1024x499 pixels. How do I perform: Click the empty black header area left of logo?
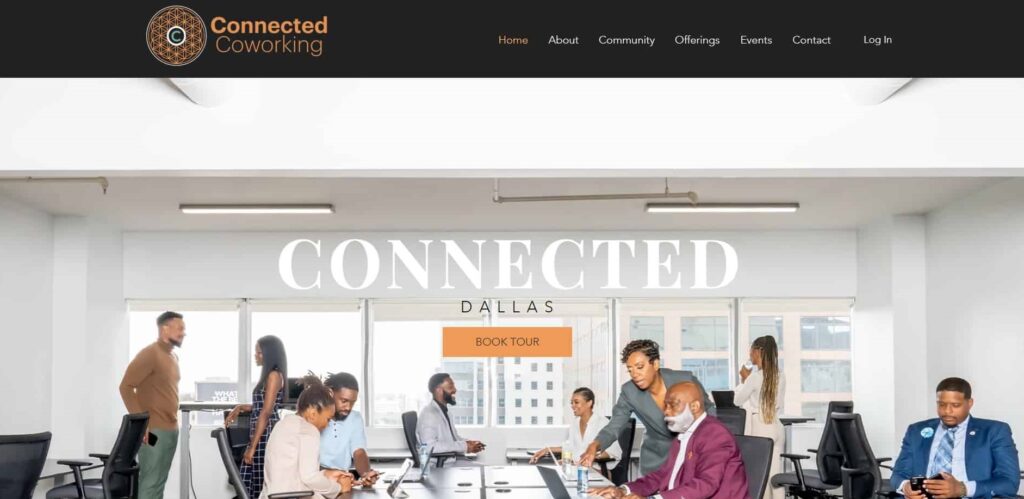click(x=72, y=39)
